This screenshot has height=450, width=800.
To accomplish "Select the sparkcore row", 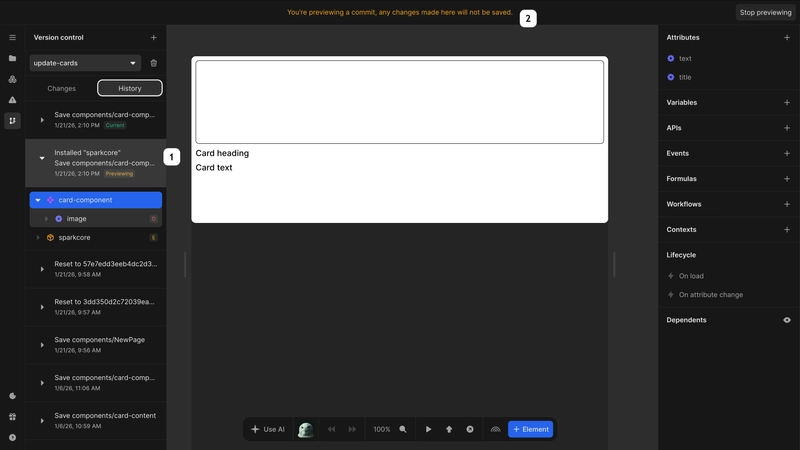I will [x=96, y=238].
